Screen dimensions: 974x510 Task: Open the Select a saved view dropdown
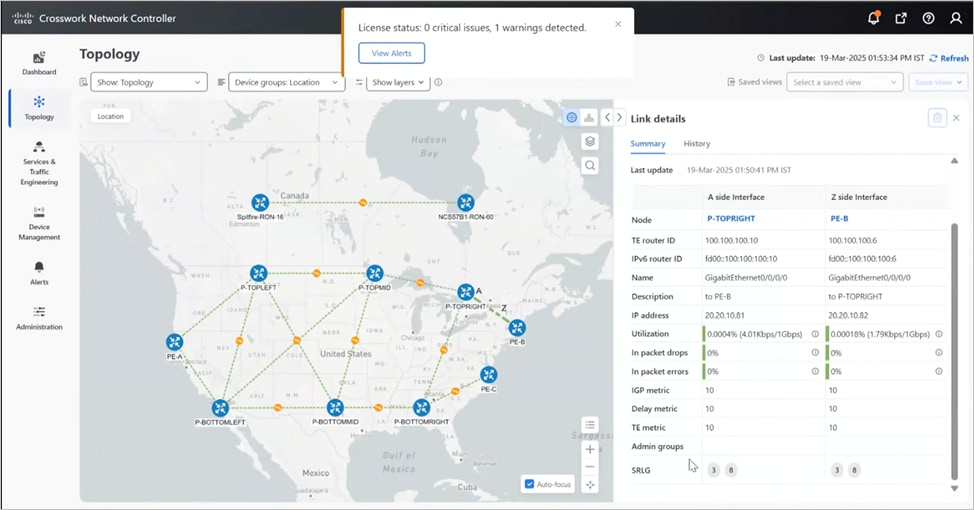pyautogui.click(x=845, y=82)
